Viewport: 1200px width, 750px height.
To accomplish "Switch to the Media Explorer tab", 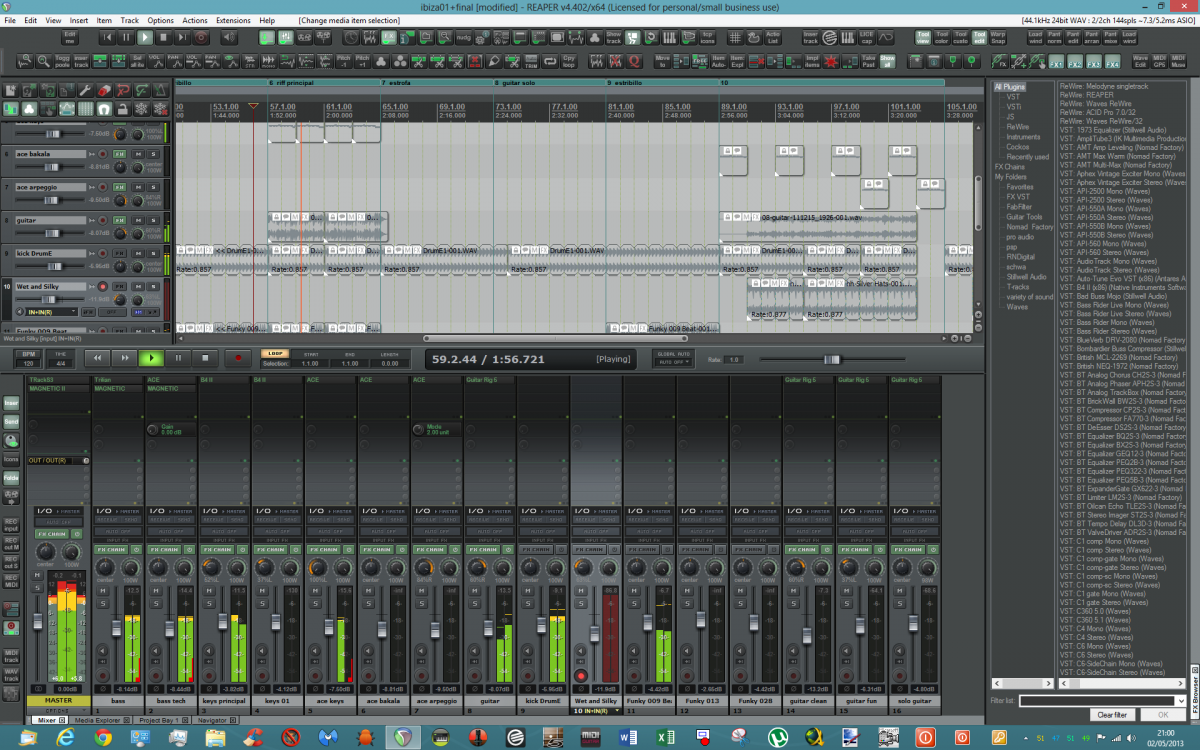I will click(98, 720).
